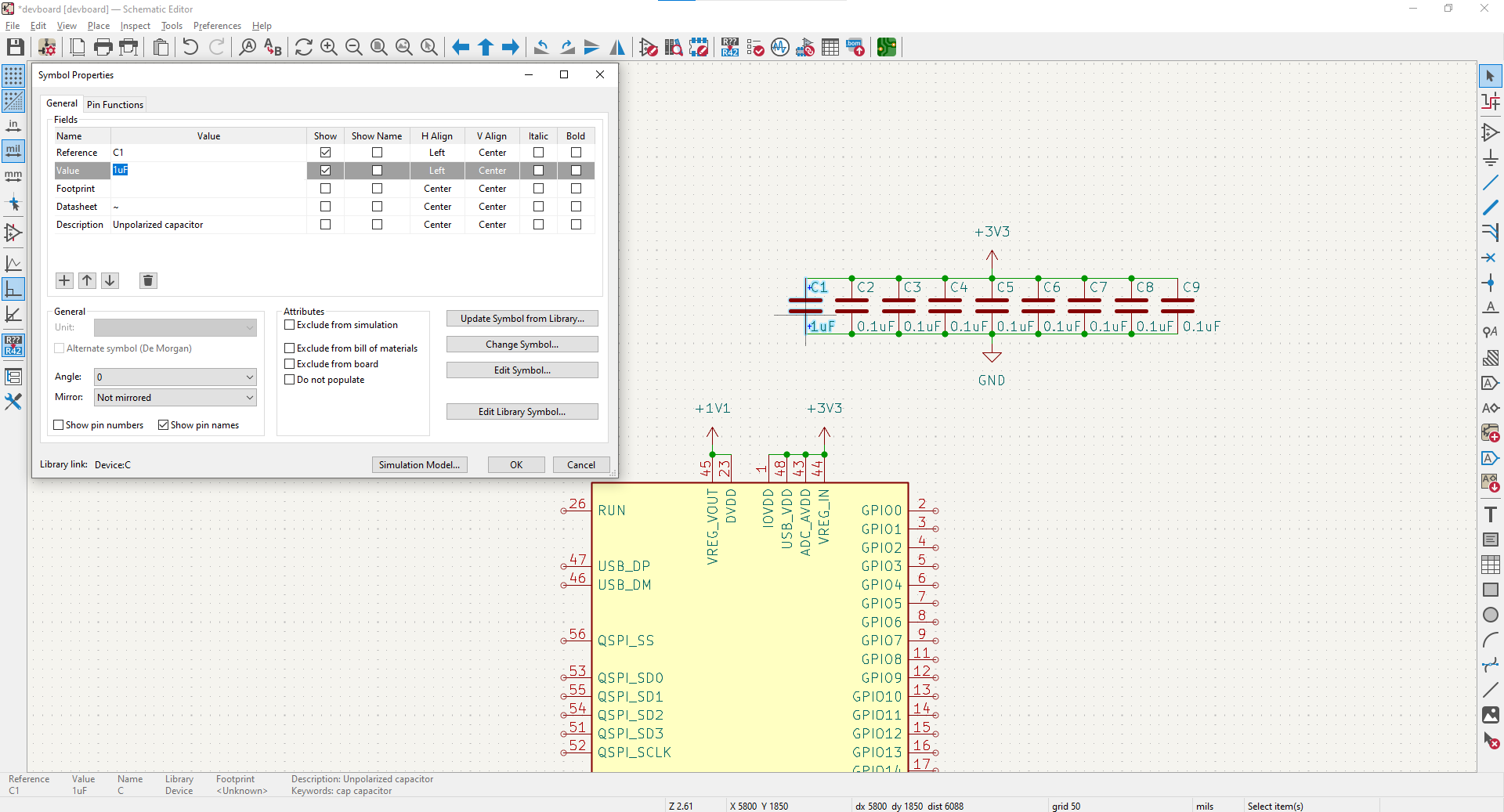The image size is (1504, 812).
Task: Switch to the Pin Functions tab
Action: pyautogui.click(x=115, y=105)
